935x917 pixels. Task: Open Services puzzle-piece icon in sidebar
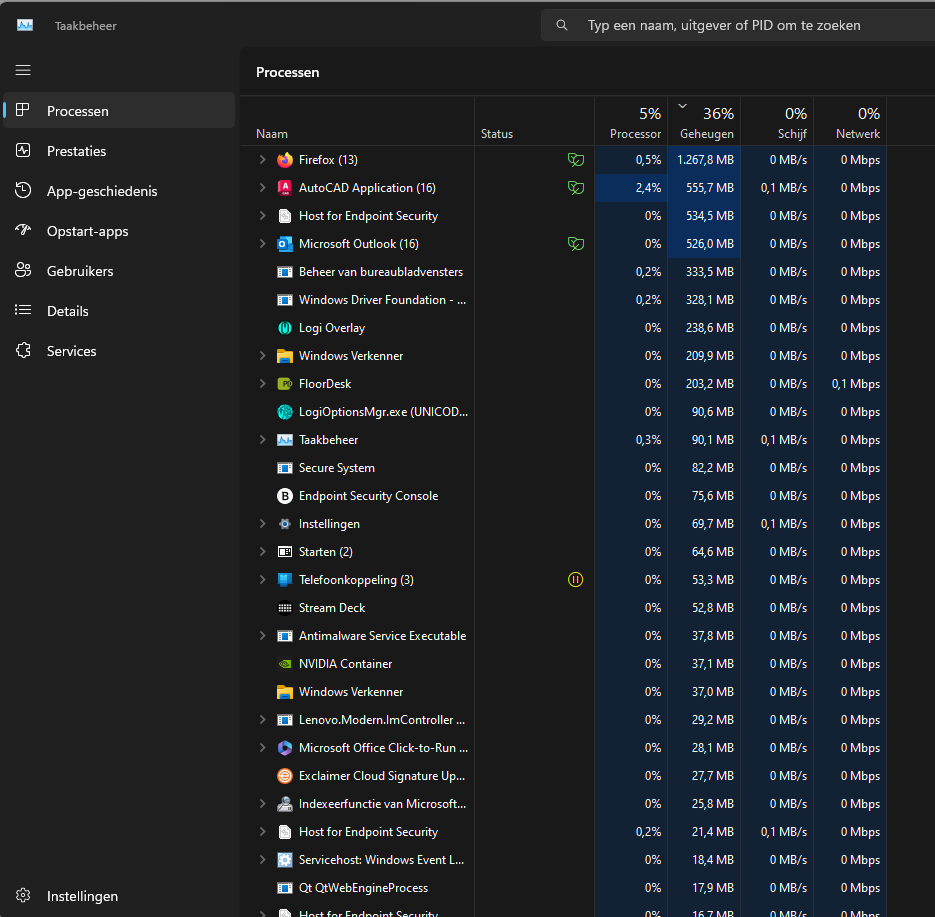point(23,351)
